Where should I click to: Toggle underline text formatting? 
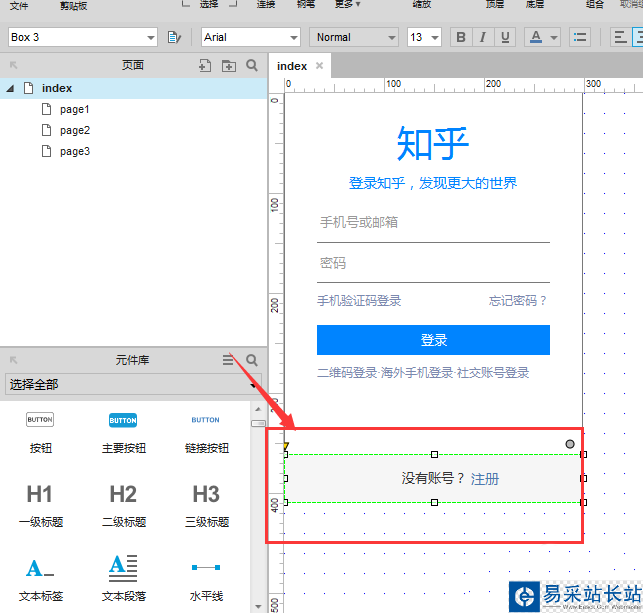click(505, 37)
